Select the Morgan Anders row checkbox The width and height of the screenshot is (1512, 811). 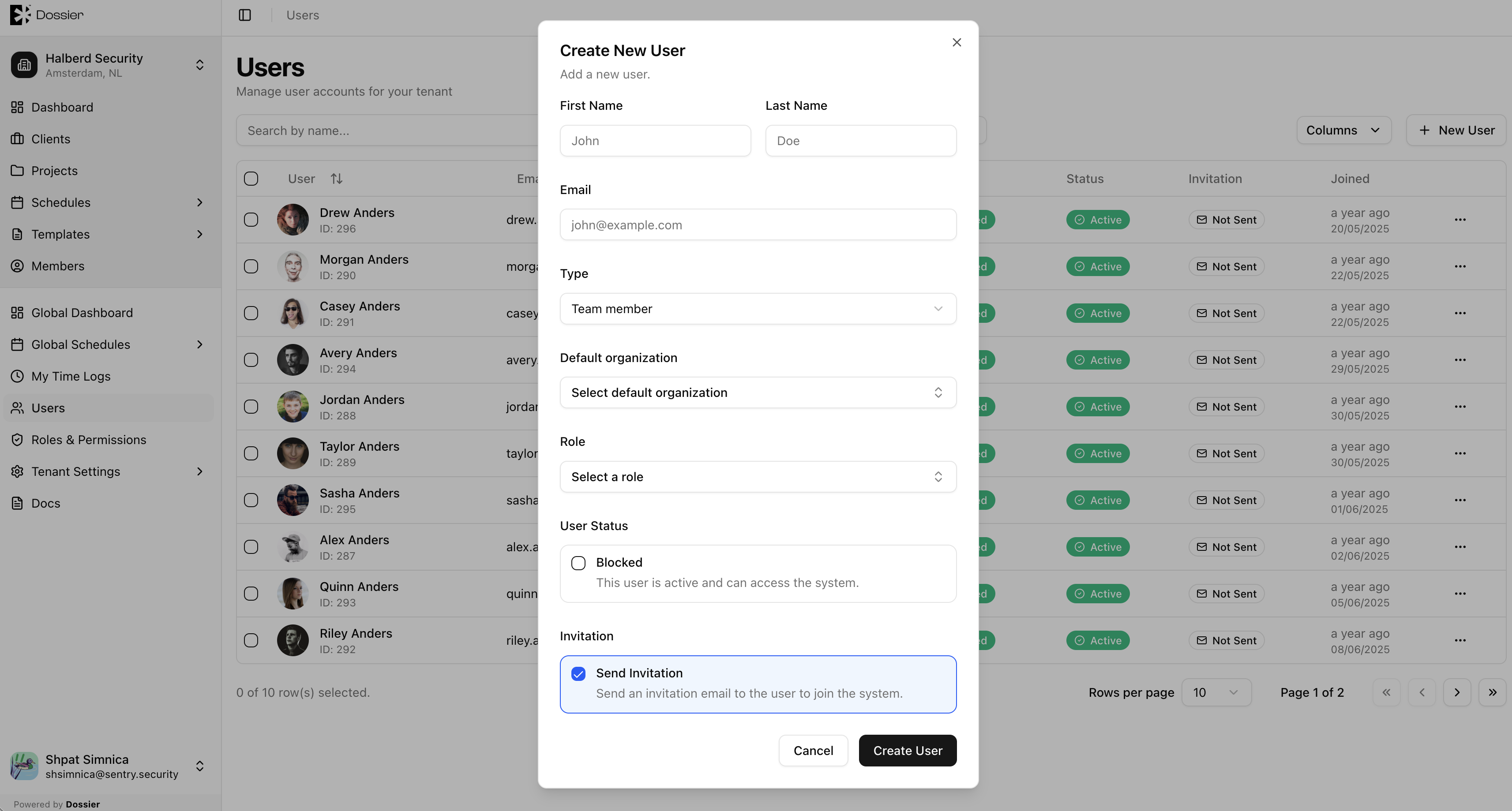point(251,266)
